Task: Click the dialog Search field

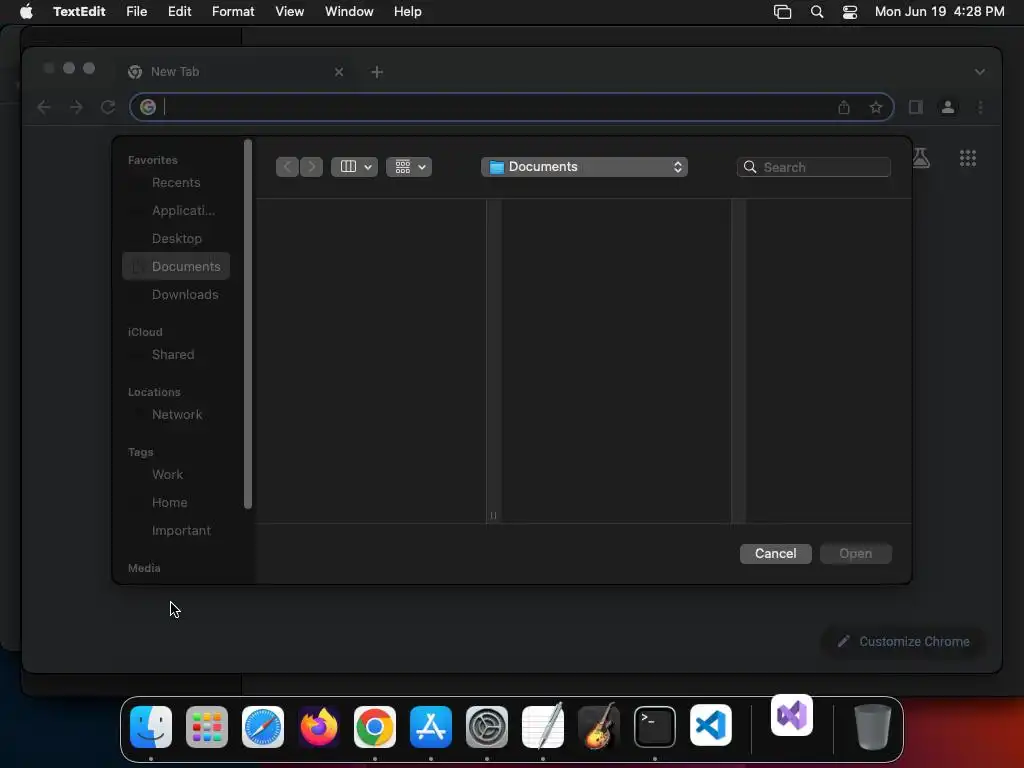Action: [x=814, y=167]
